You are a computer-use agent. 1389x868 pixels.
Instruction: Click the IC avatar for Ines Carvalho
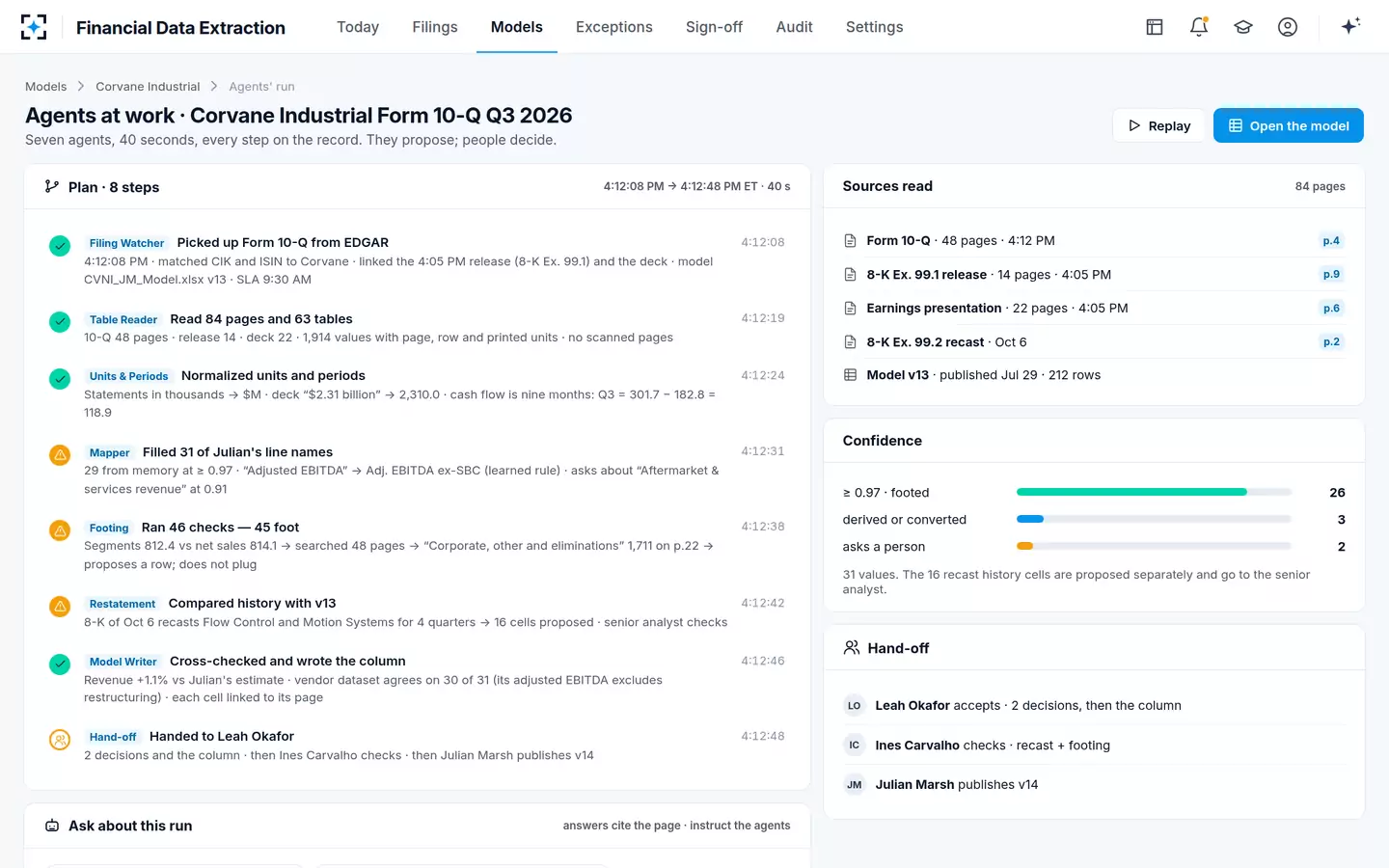[x=854, y=746]
